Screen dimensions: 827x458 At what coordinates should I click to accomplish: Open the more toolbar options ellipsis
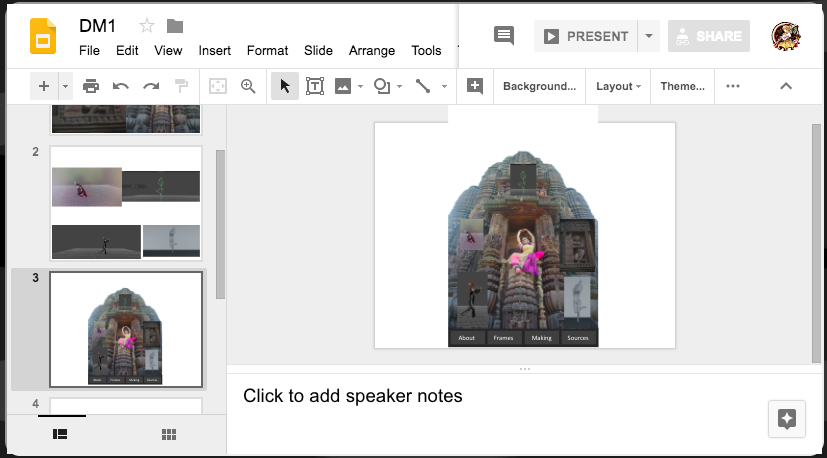pos(733,86)
